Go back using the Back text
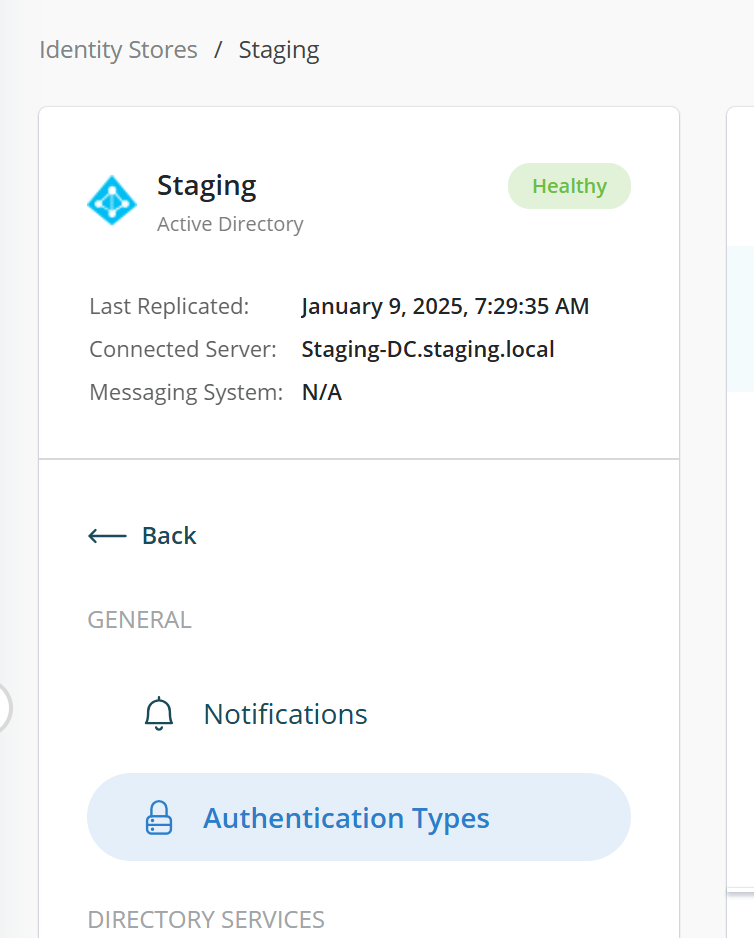The width and height of the screenshot is (754, 938). click(x=169, y=536)
